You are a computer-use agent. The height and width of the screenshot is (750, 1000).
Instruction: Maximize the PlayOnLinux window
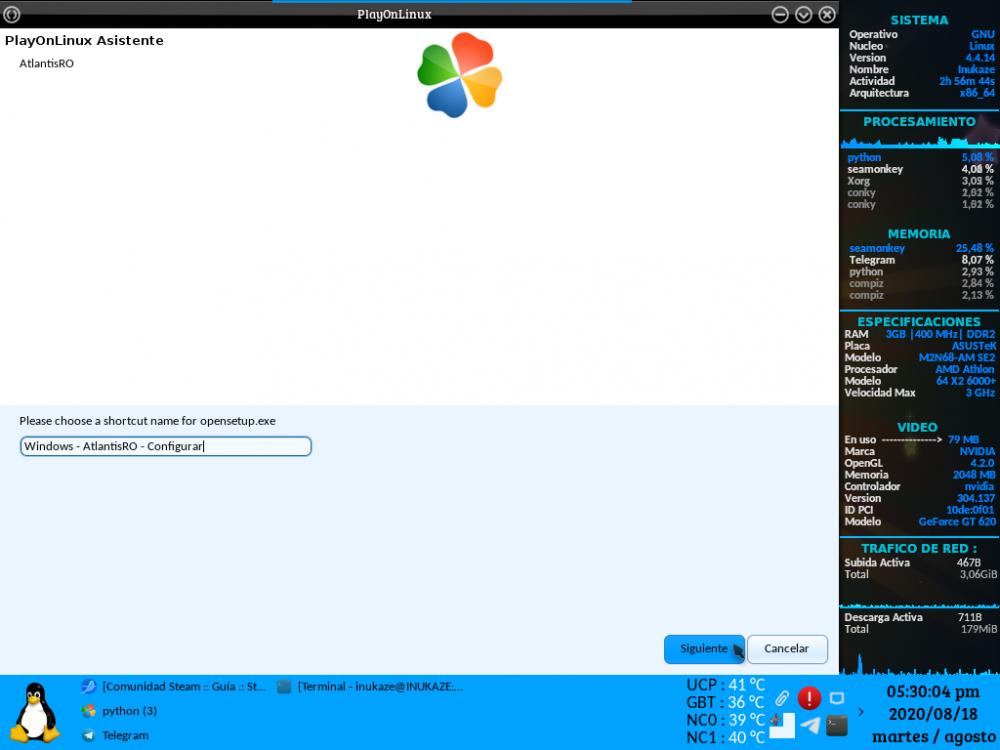[804, 14]
